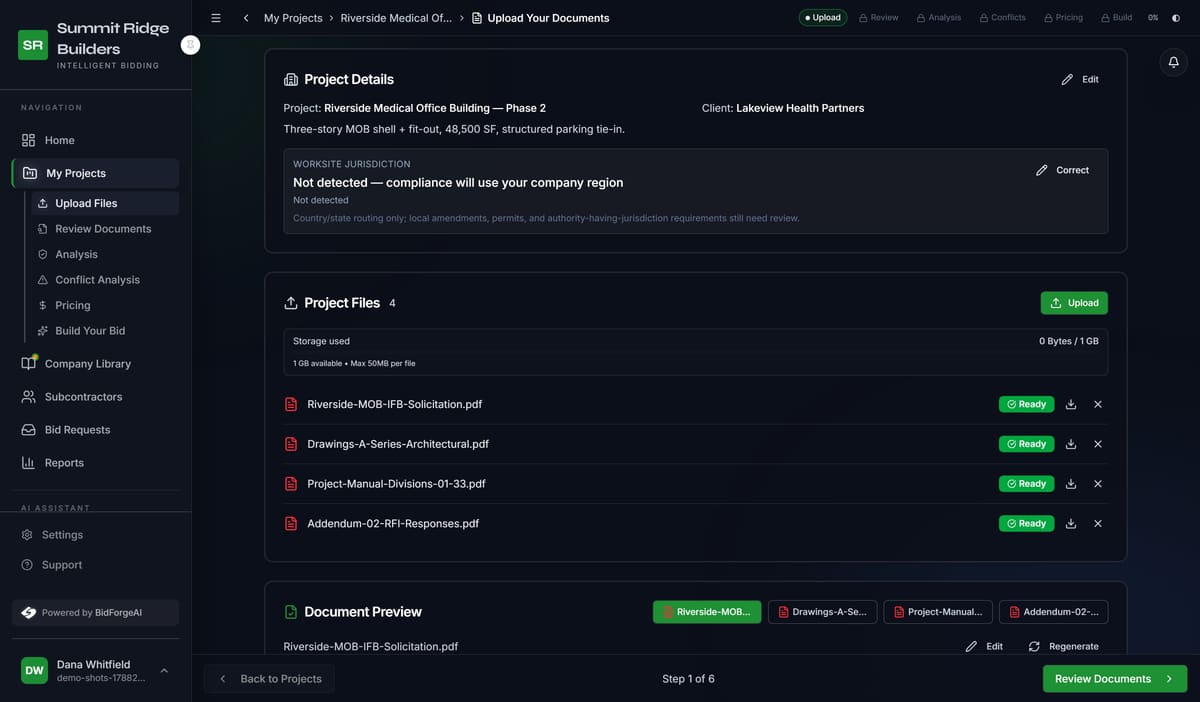Go back using the breadcrumb back arrow
Image resolution: width=1200 pixels, height=702 pixels.
click(x=246, y=18)
